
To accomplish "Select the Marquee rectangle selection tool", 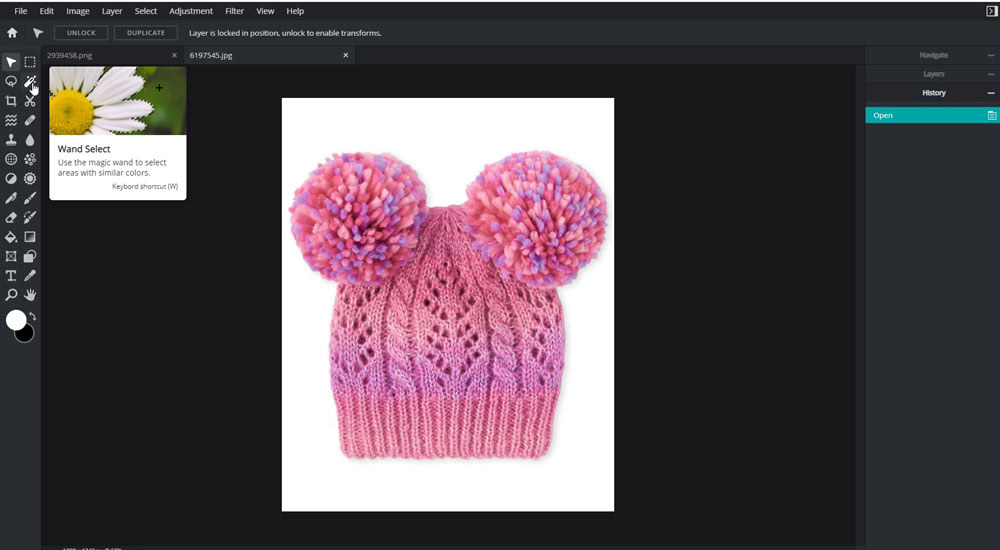I will tap(30, 62).
